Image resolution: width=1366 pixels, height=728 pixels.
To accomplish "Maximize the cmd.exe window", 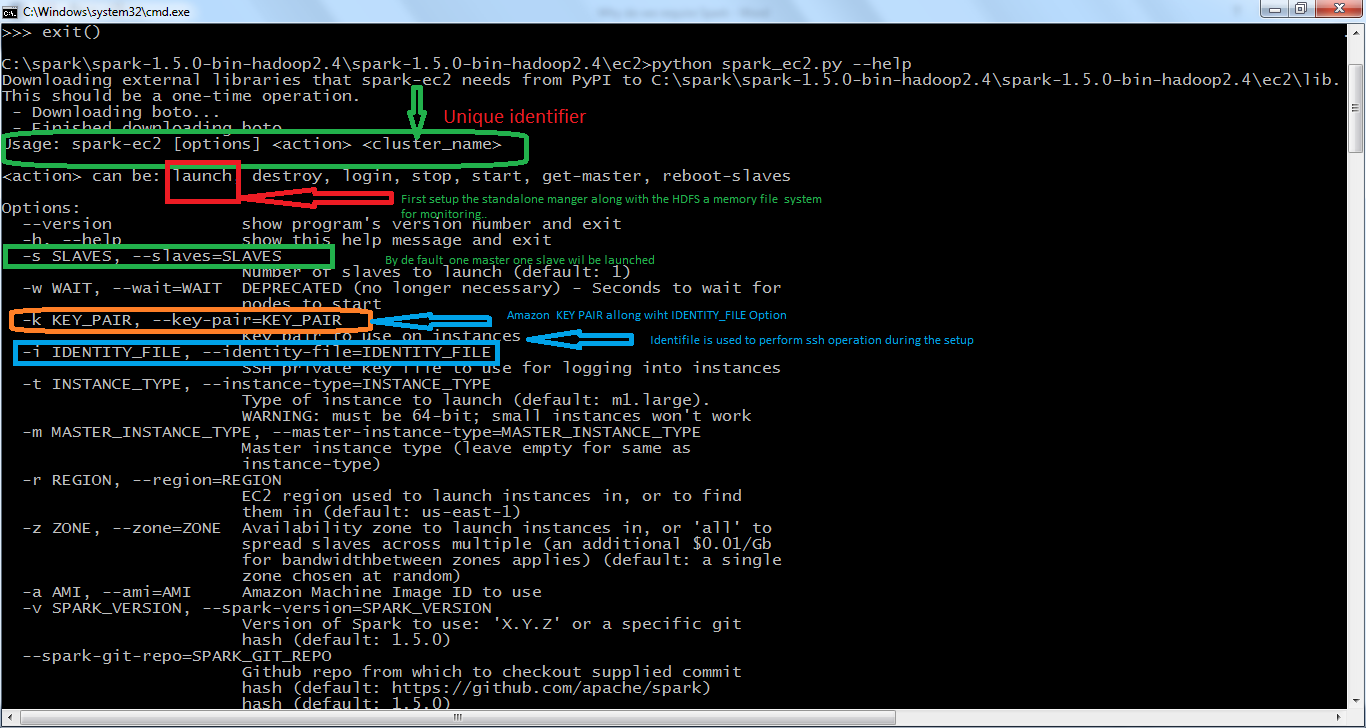I will point(1301,9).
